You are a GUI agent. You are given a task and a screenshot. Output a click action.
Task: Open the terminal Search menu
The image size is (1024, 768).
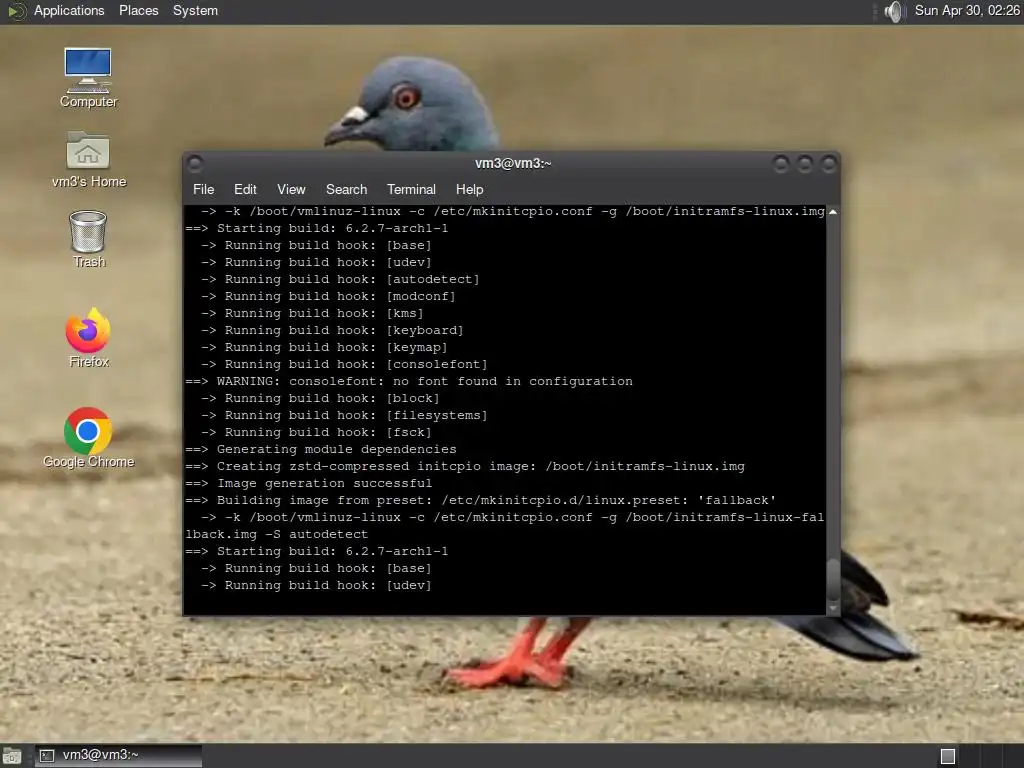(x=346, y=189)
